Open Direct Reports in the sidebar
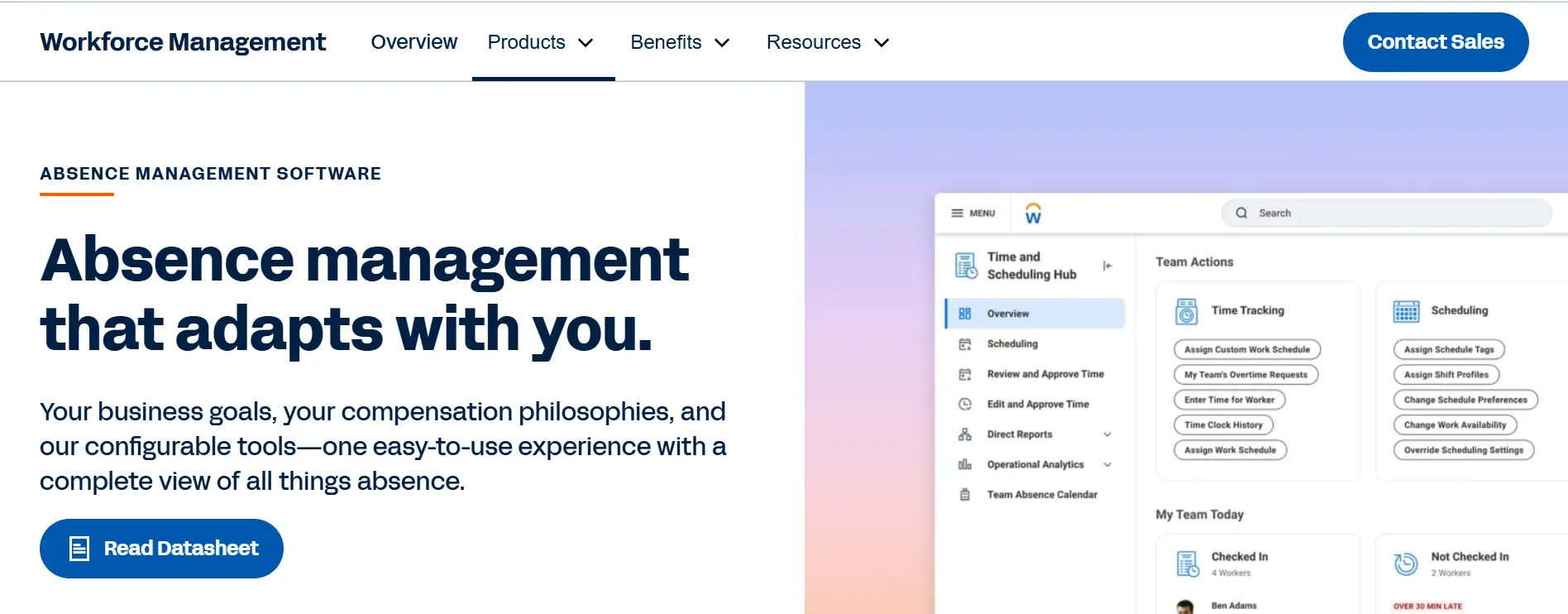 click(1020, 434)
